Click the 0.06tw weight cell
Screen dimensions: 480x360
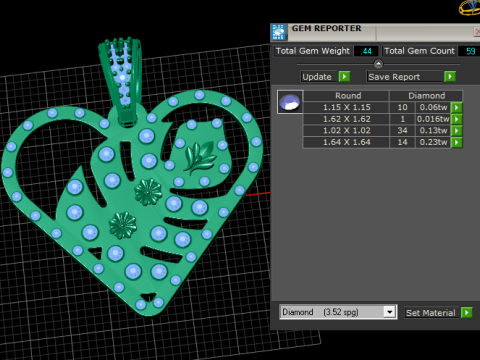(433, 107)
